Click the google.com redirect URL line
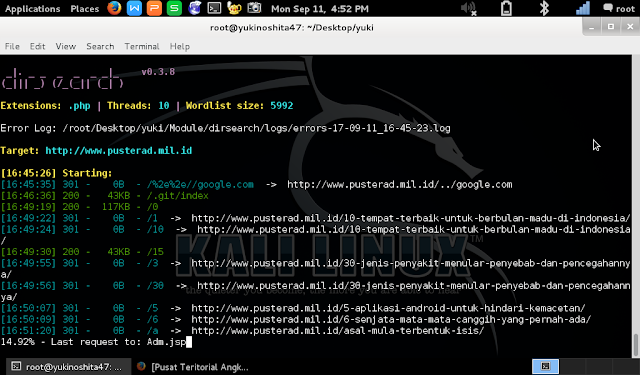 coord(256,184)
